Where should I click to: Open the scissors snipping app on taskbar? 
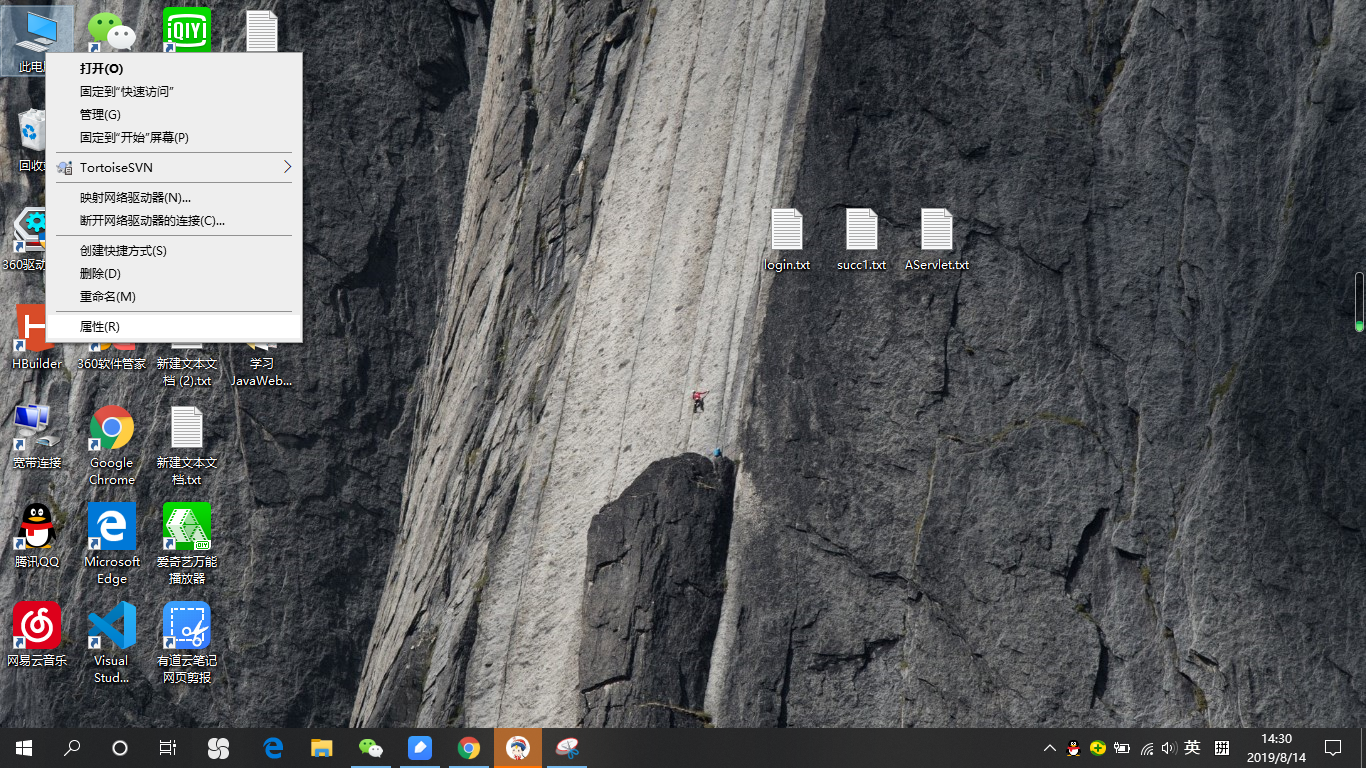(x=567, y=748)
